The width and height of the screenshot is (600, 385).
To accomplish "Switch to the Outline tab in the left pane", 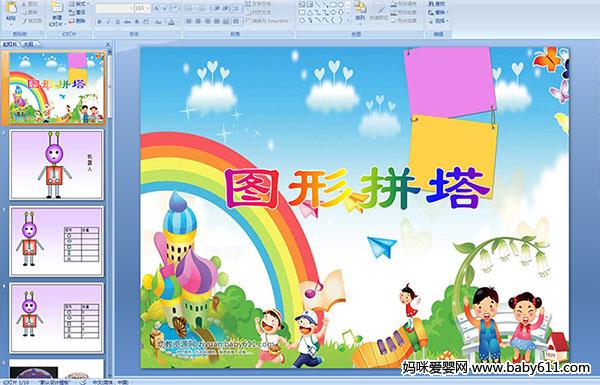I will pos(28,44).
